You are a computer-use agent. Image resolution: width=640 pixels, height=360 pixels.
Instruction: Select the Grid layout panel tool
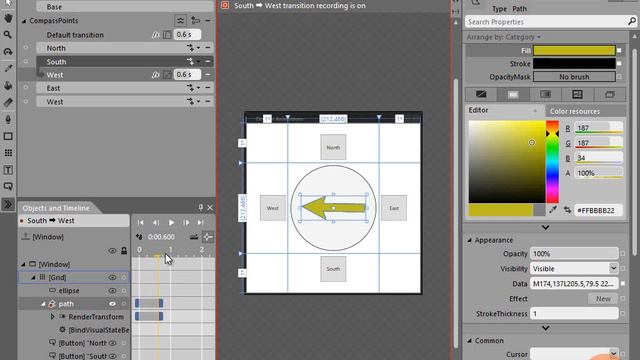[8, 153]
